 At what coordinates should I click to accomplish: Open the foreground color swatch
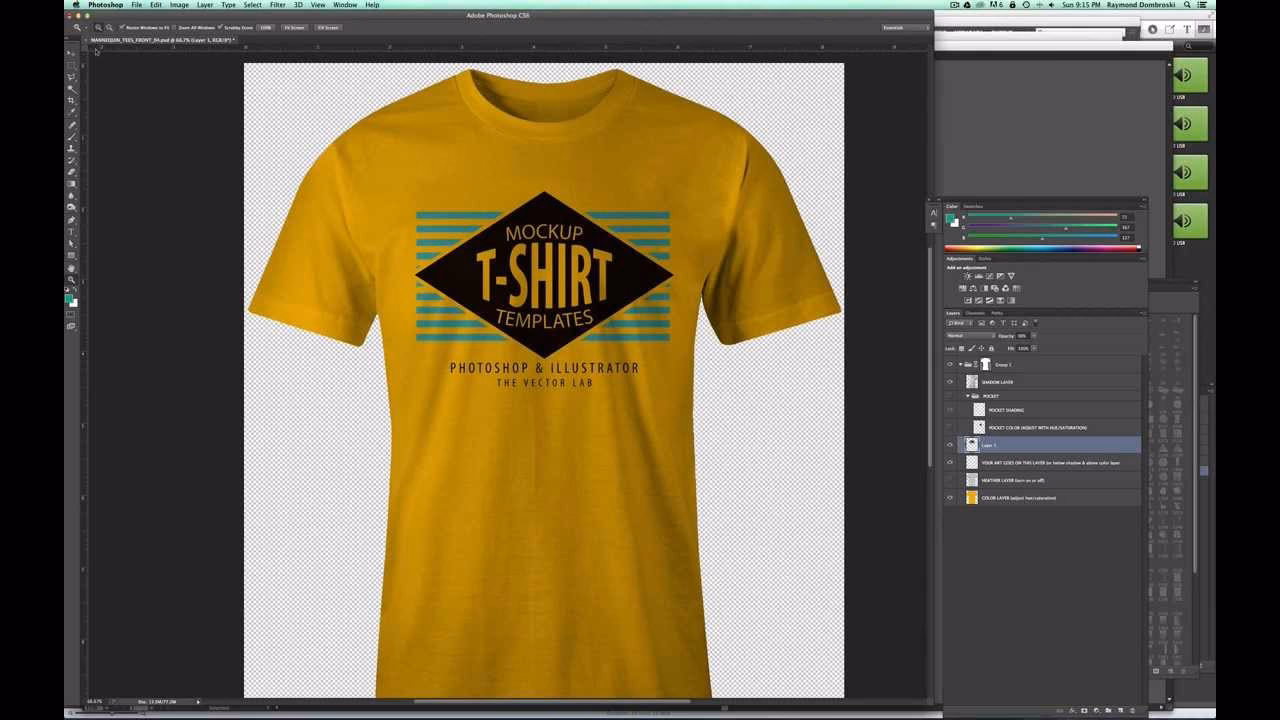click(69, 297)
